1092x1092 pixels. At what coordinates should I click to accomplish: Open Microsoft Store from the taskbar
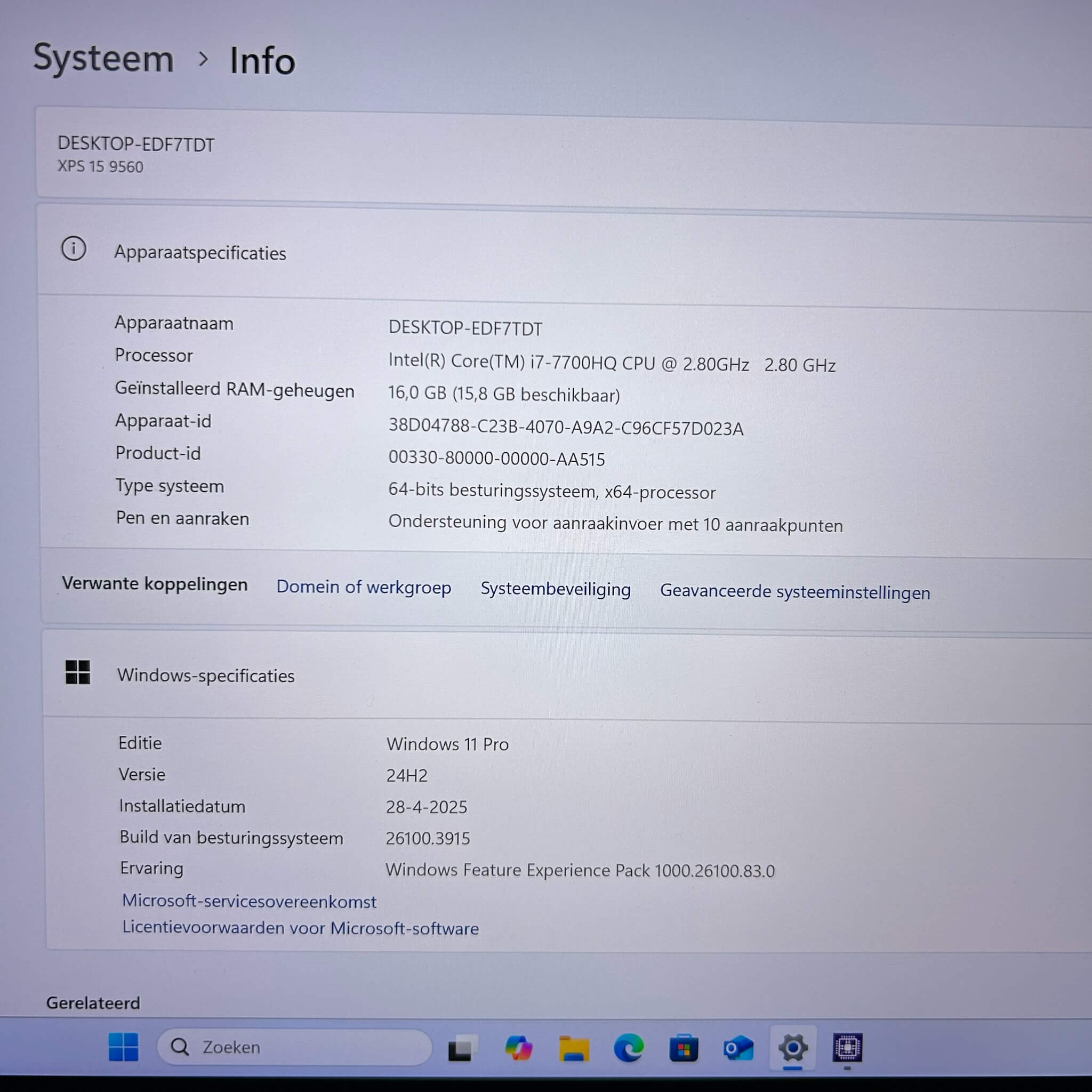pos(684,1048)
